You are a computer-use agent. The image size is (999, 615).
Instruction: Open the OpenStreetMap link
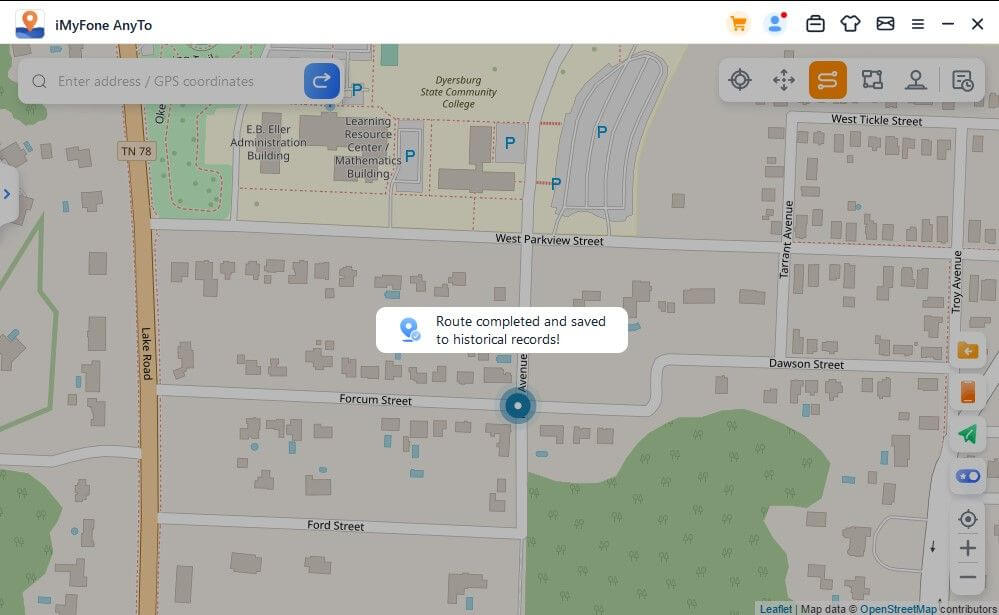coord(898,609)
